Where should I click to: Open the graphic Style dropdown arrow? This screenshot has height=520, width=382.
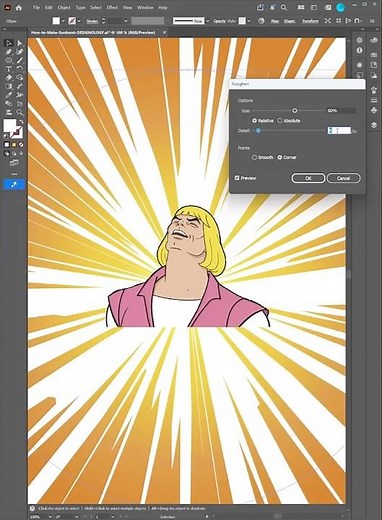(x=249, y=21)
